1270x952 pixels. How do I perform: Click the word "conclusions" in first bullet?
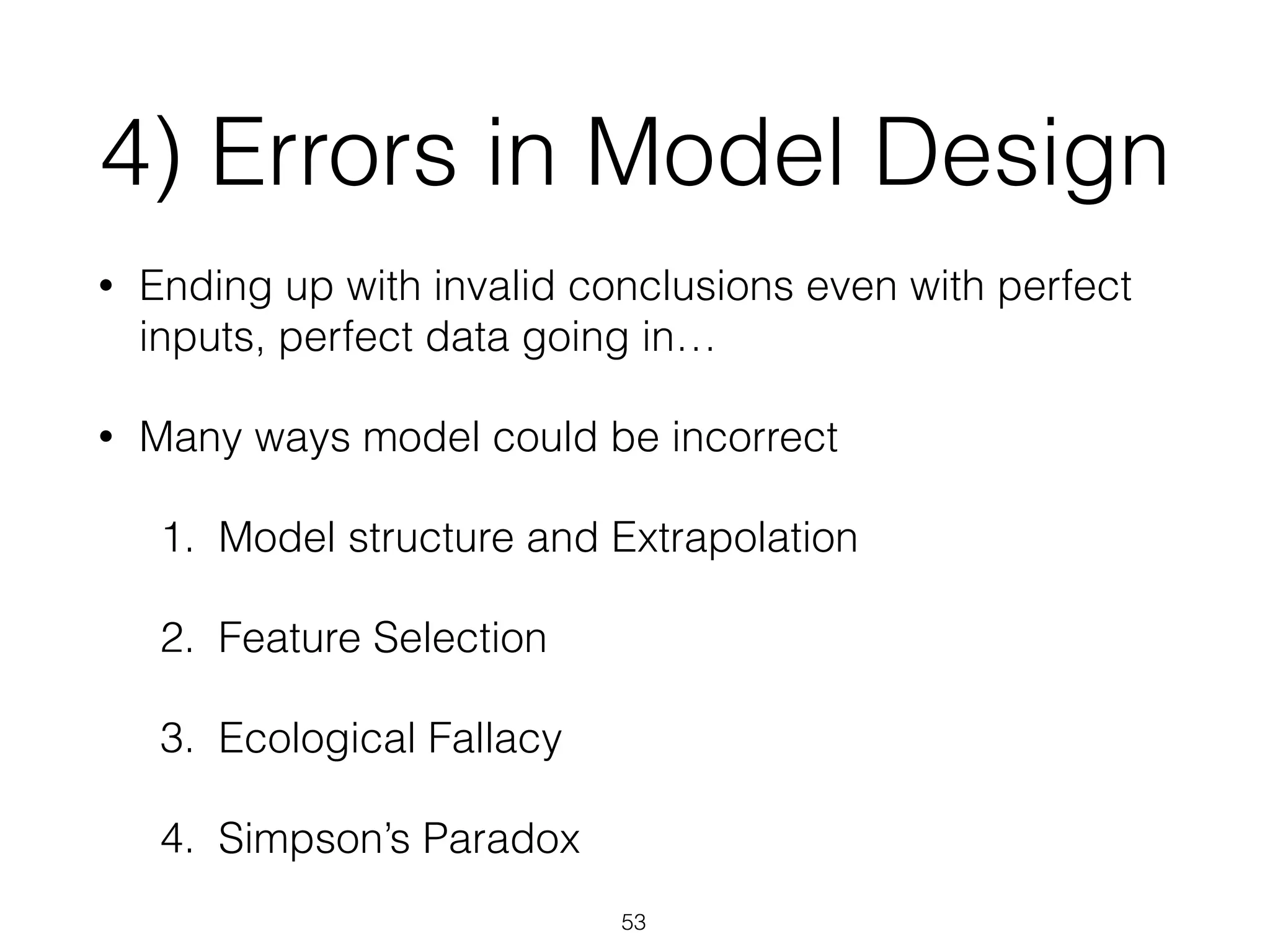click(680, 286)
